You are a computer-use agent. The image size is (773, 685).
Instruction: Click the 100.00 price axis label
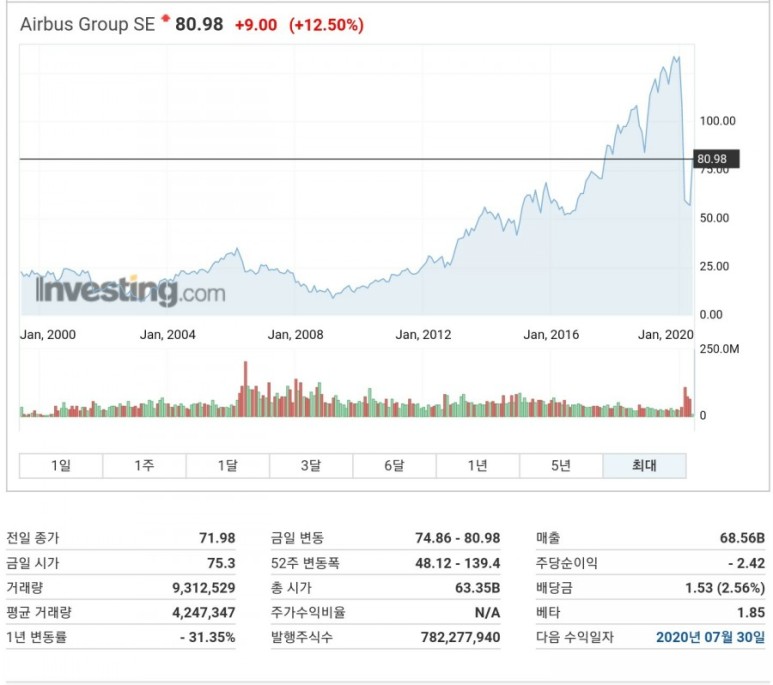[717, 121]
